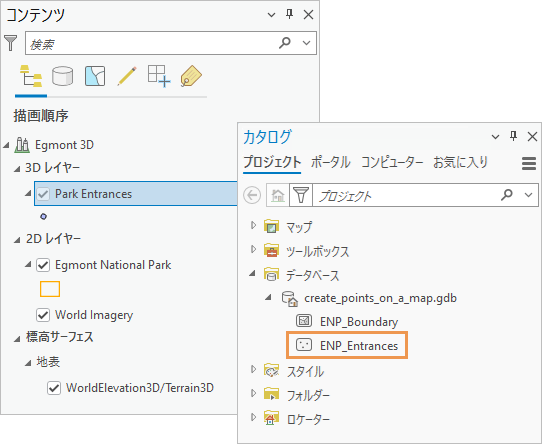The image size is (542, 444).
Task: Collapse create_points_on_a_map.gdb node
Action: coord(269,297)
